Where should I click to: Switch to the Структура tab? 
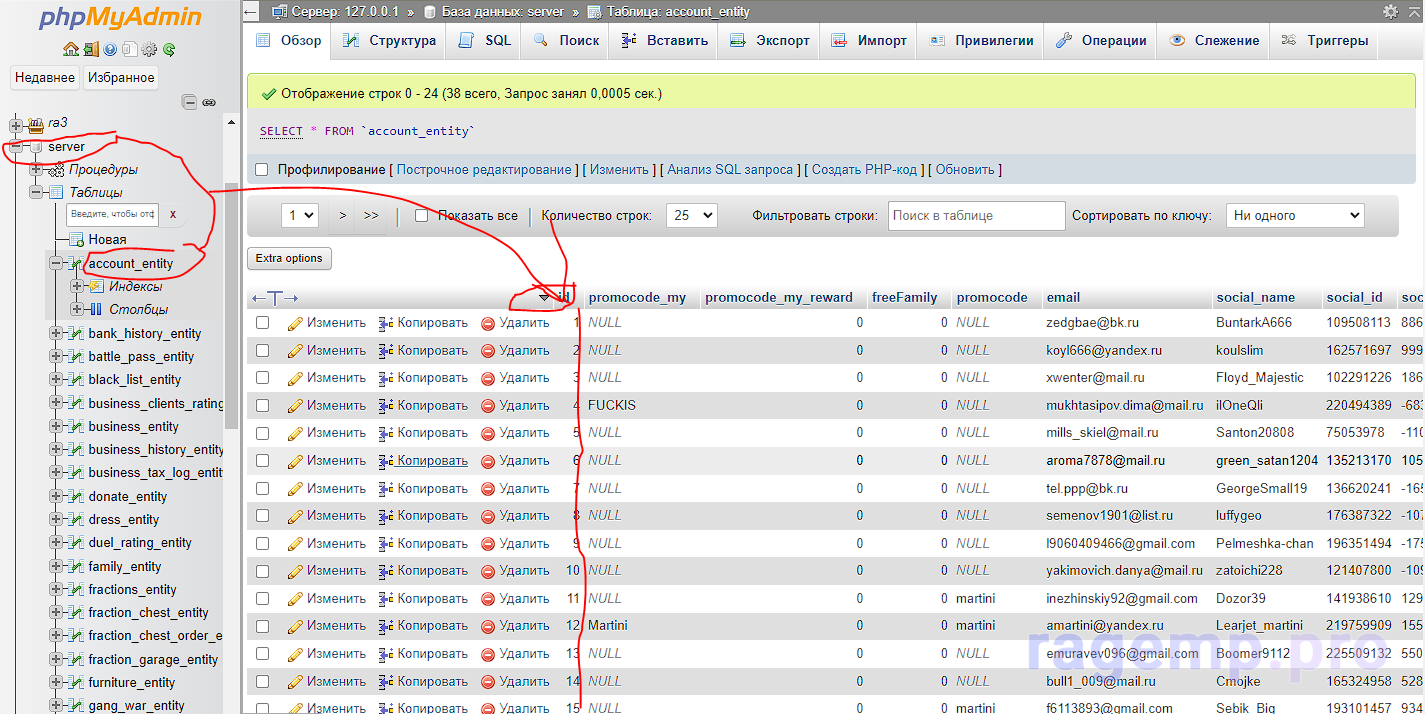[x=390, y=41]
